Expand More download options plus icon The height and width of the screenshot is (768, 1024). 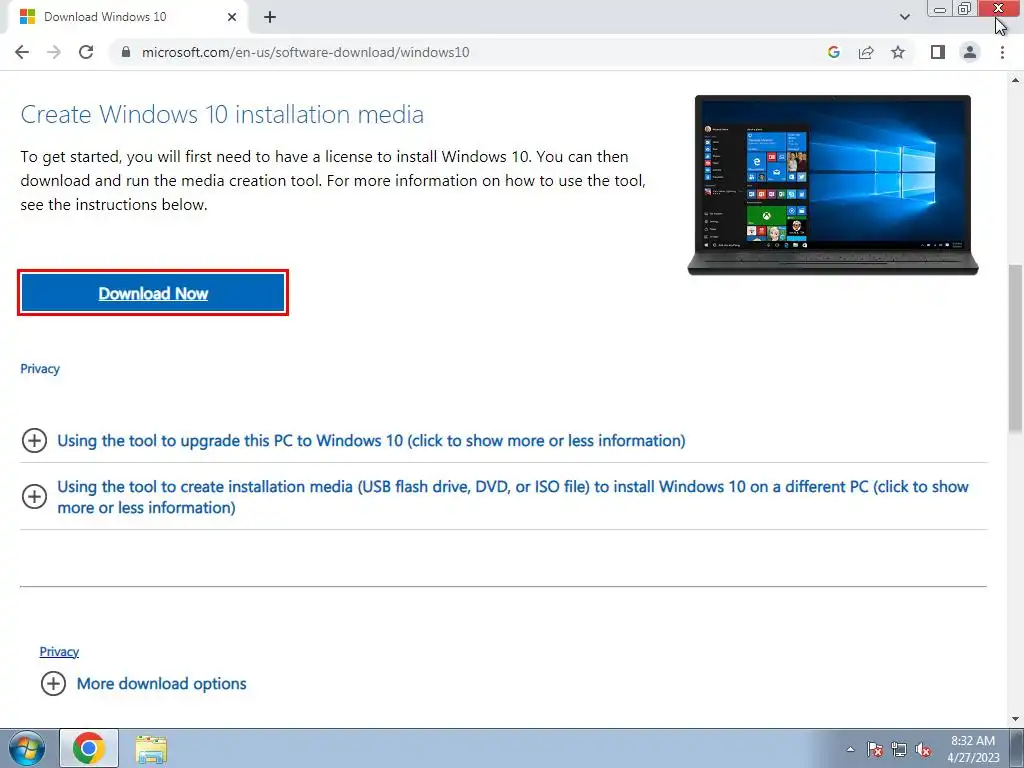click(53, 684)
